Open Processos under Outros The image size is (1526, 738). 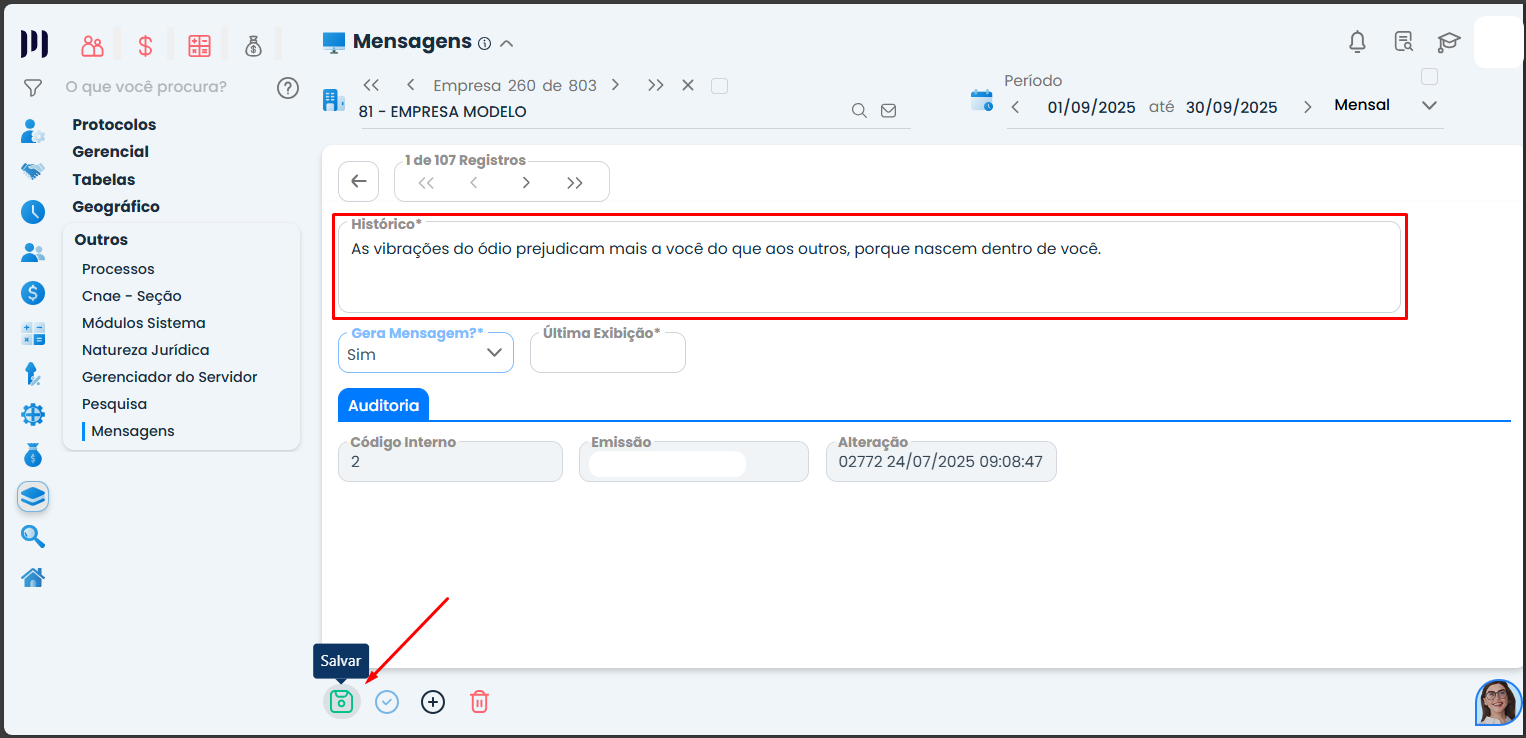pyautogui.click(x=118, y=269)
